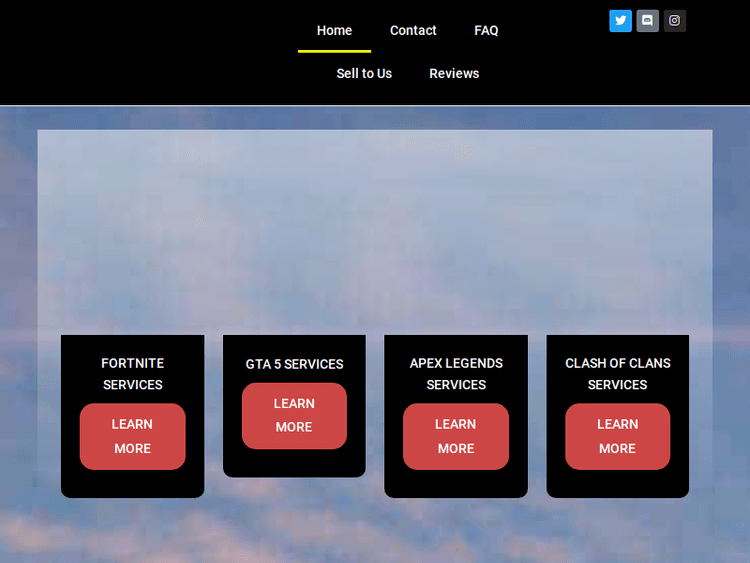The width and height of the screenshot is (750, 563).
Task: Go to the Home menu item
Action: pos(334,31)
